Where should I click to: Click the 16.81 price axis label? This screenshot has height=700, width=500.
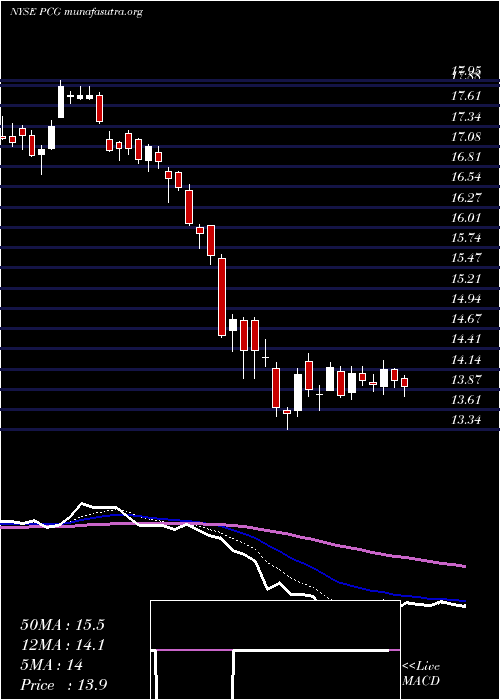click(x=466, y=157)
